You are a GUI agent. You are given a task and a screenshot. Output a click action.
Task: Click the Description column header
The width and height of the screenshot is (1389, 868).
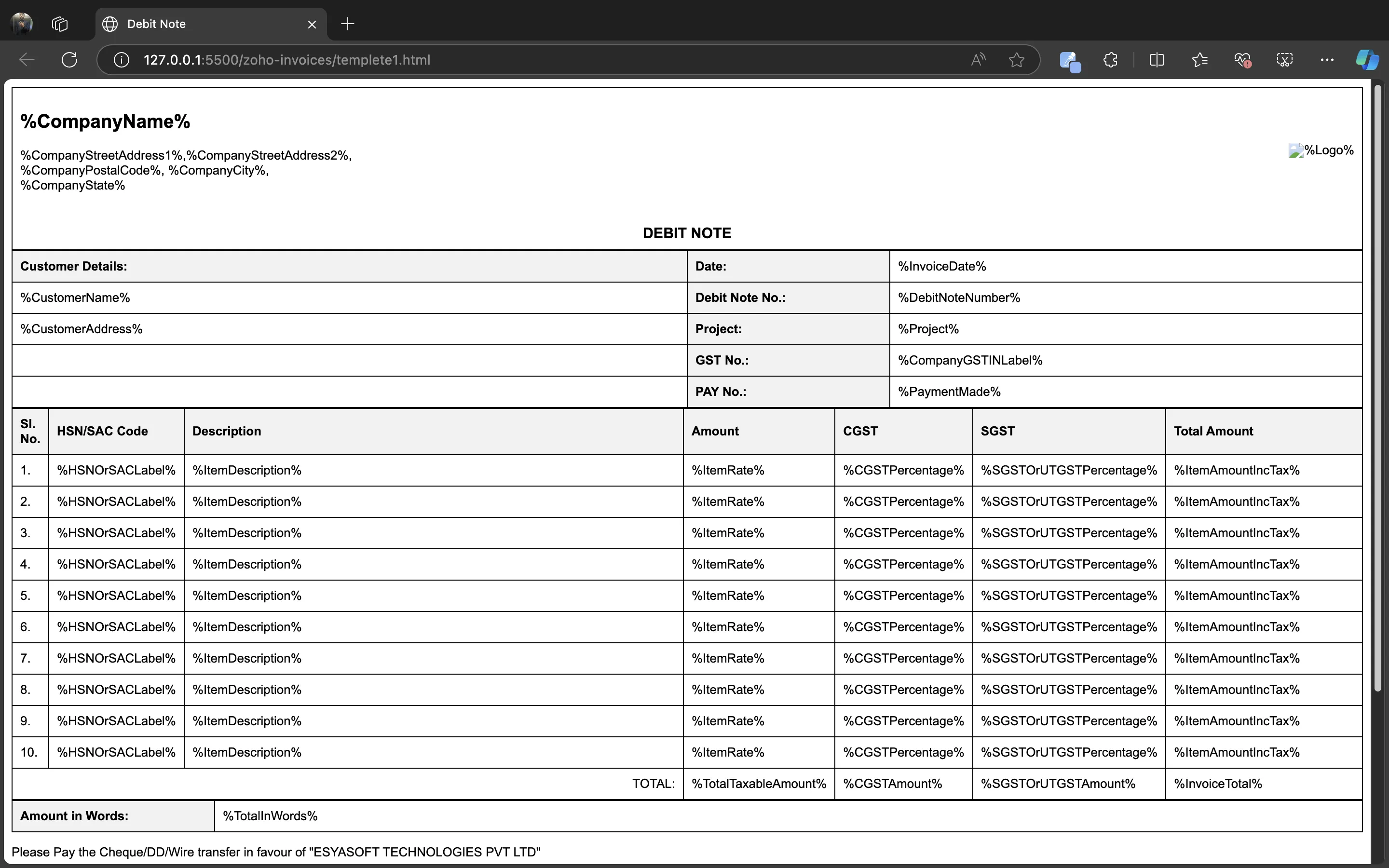[x=434, y=431]
